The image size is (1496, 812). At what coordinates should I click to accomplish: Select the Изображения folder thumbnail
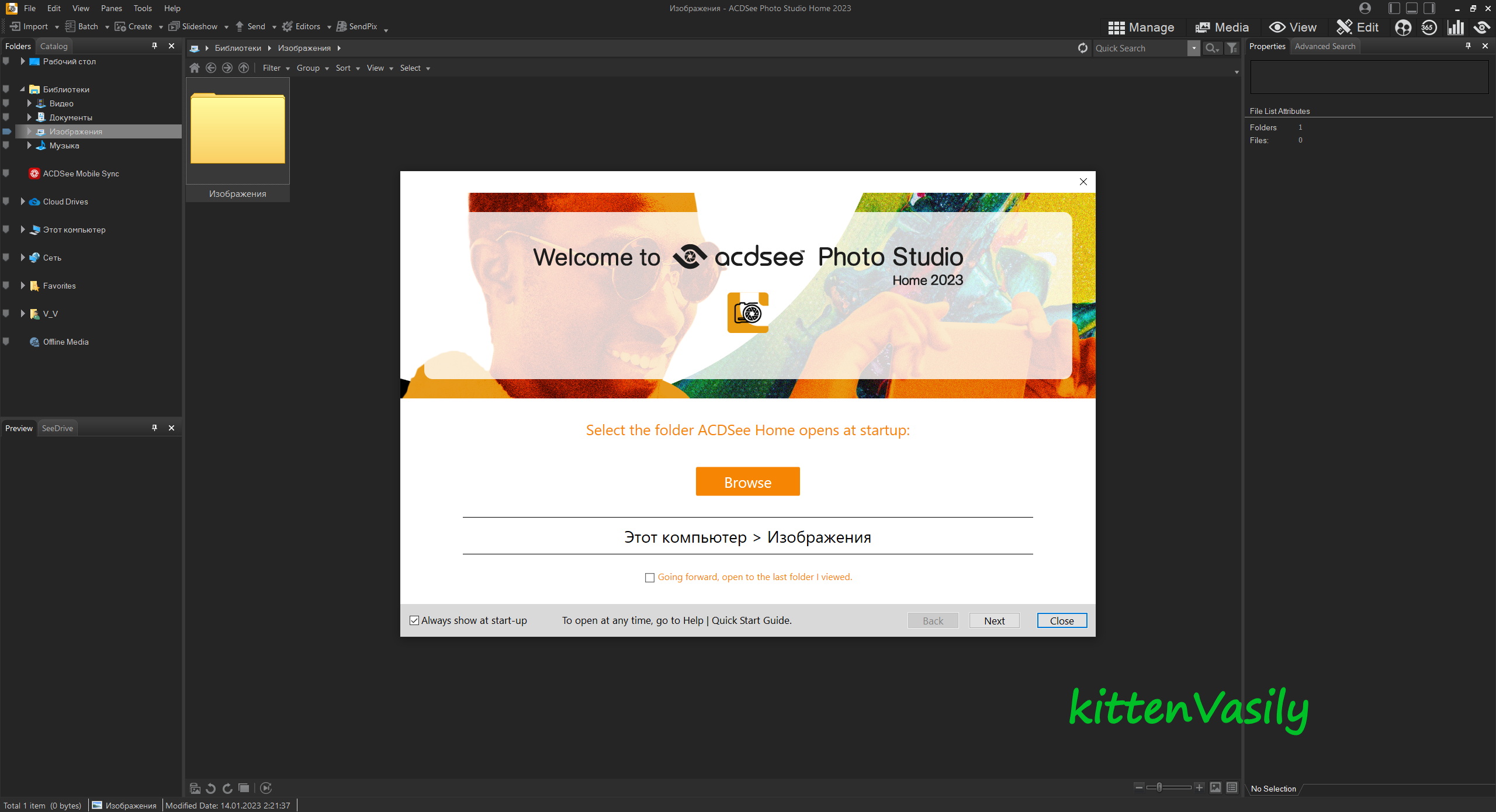[238, 140]
